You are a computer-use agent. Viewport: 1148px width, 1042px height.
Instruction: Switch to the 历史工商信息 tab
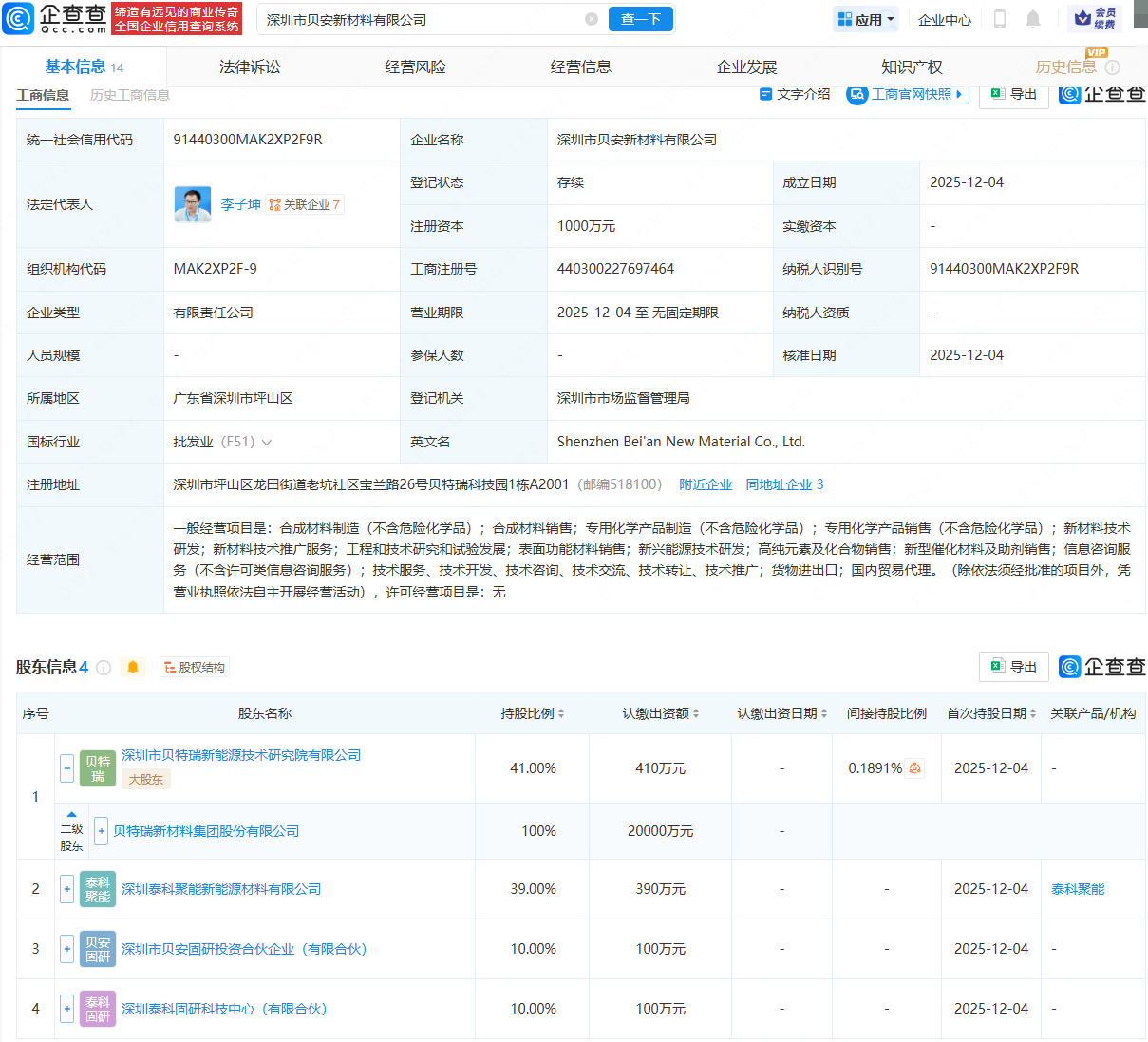point(128,95)
